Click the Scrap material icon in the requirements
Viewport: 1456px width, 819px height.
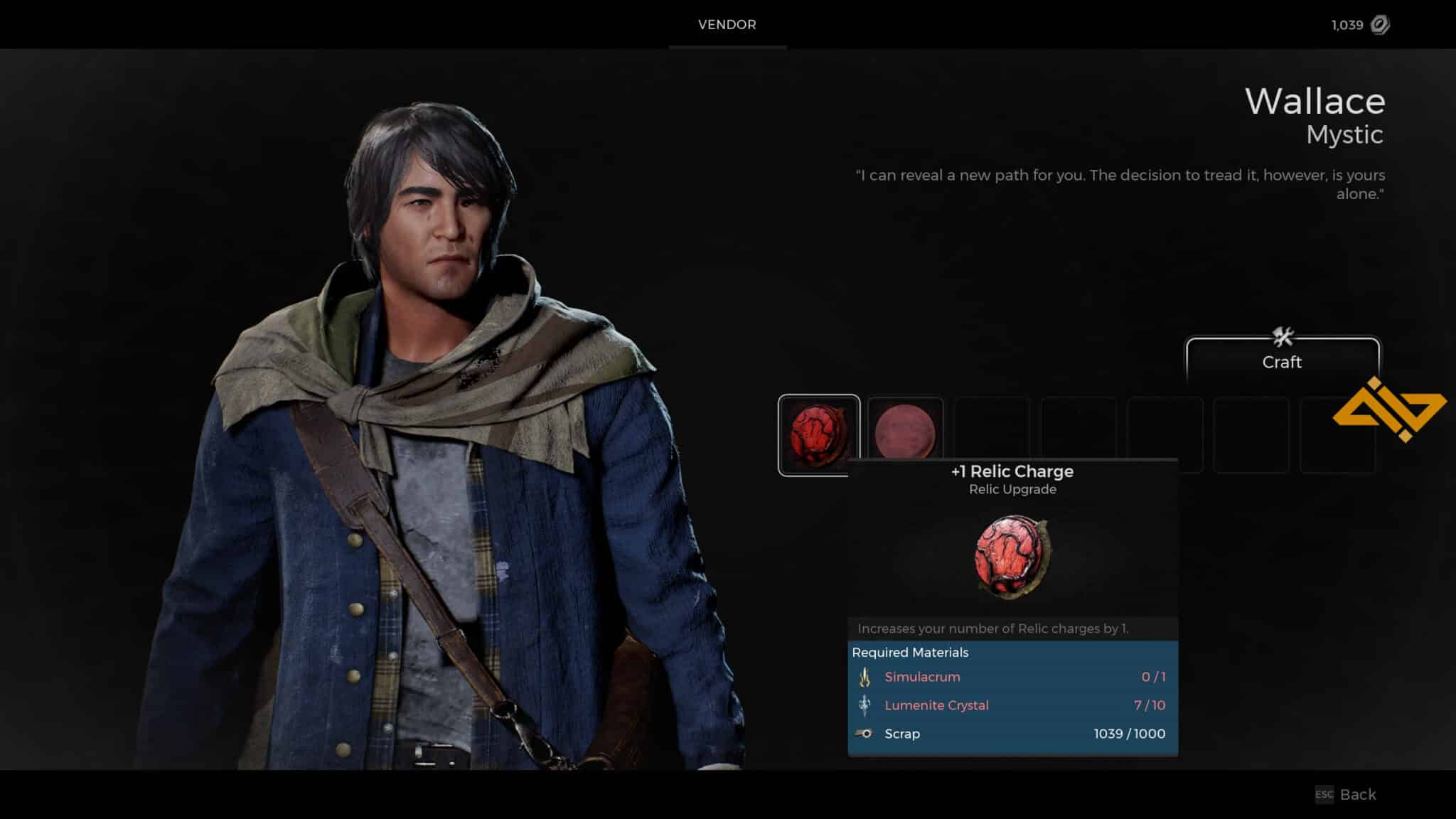coord(864,734)
